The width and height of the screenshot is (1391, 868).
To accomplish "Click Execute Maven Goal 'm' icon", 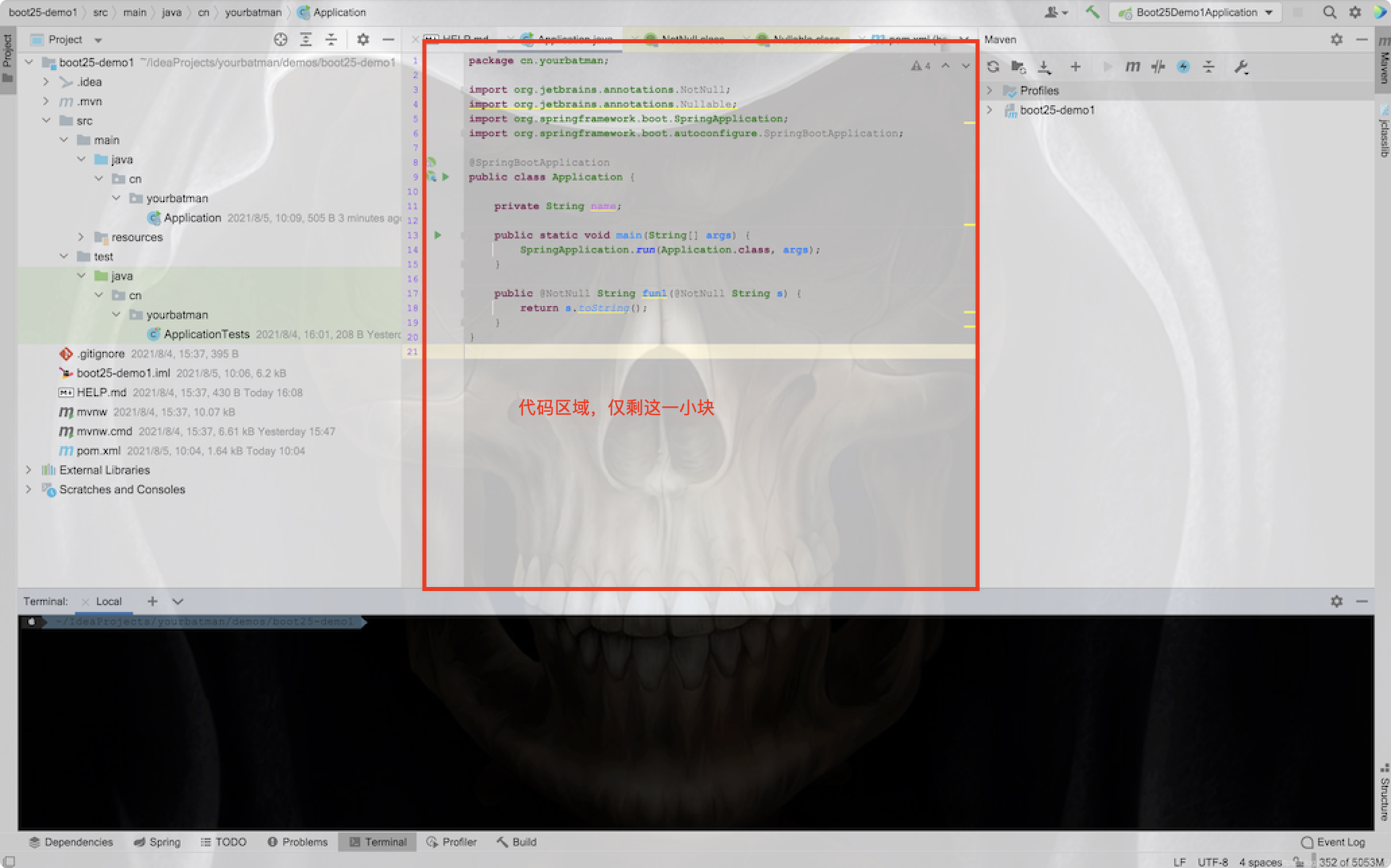I will tap(1132, 67).
